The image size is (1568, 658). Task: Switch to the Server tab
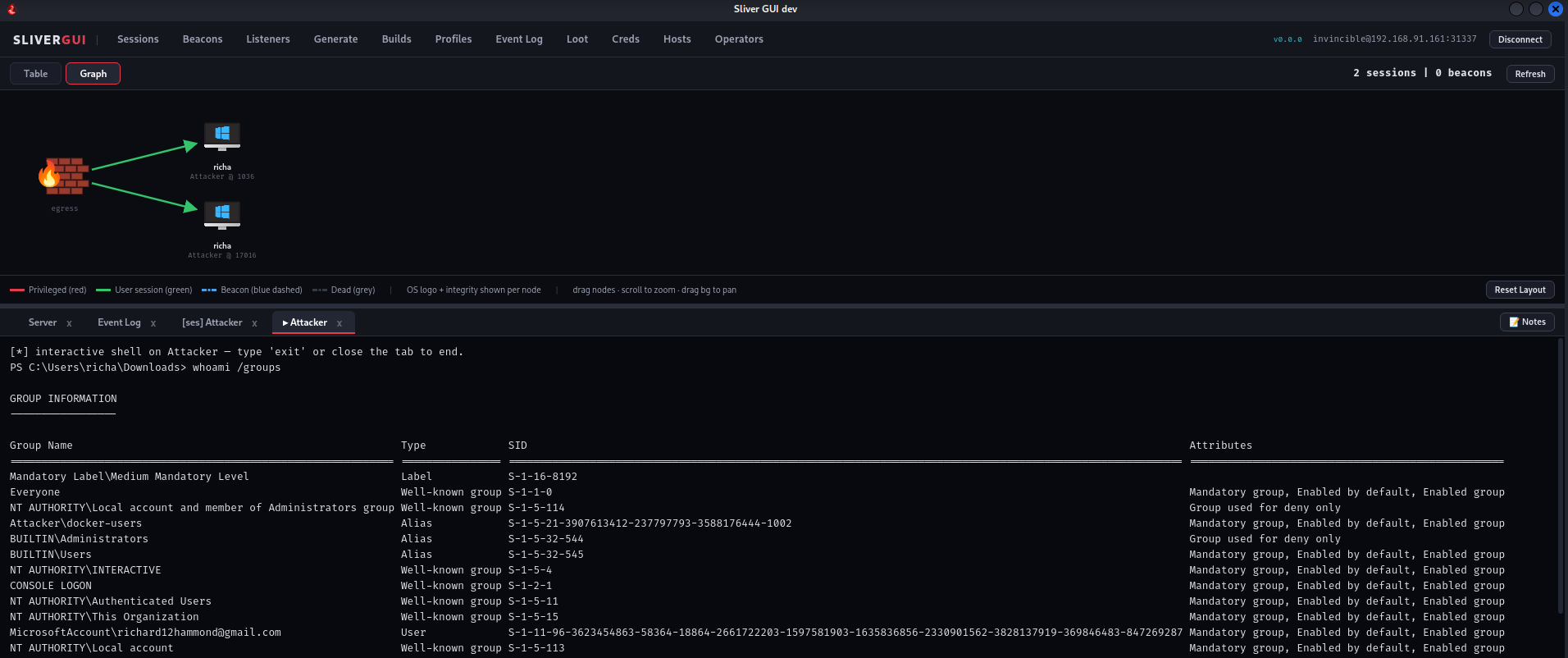coord(43,323)
